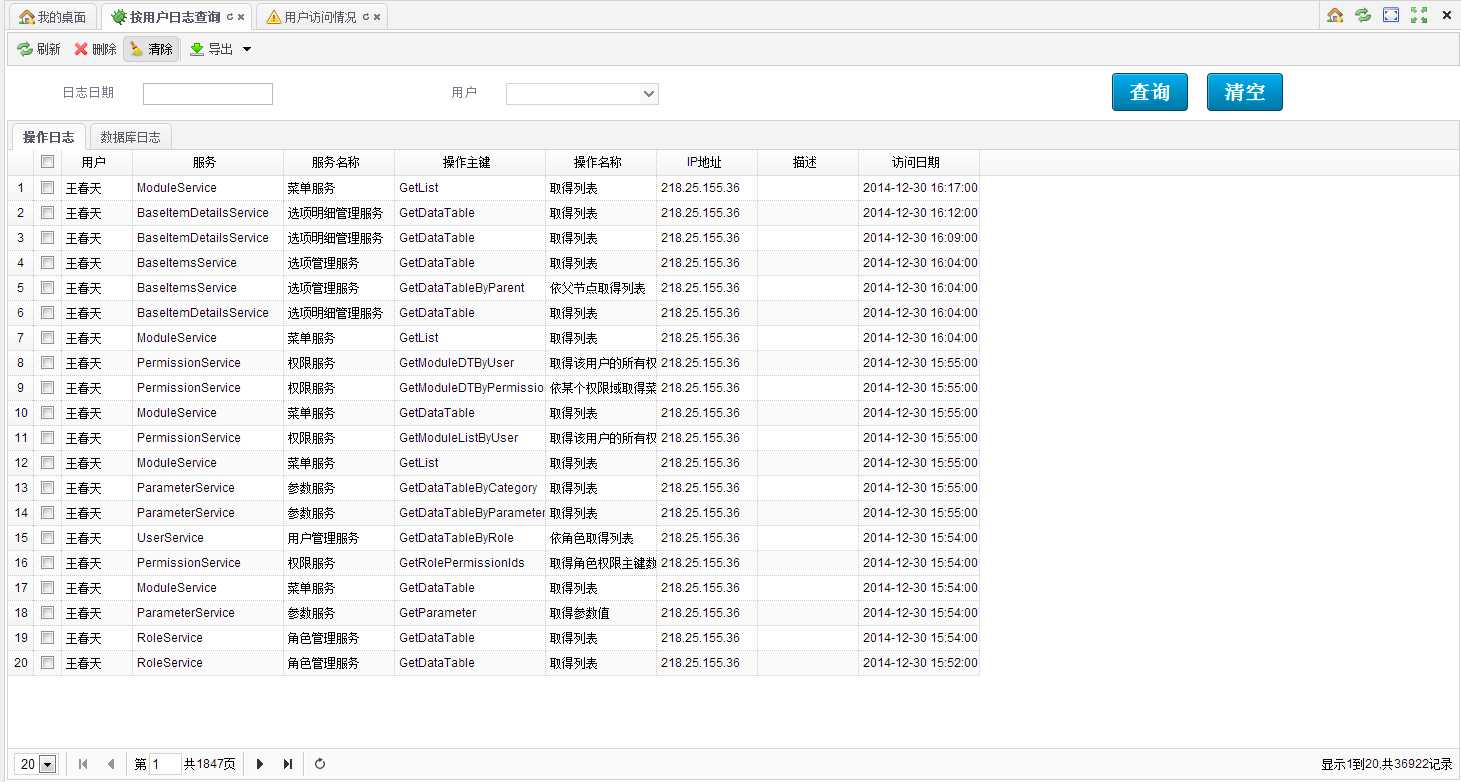Viewport: 1461px width, 782px height.
Task: Go to the first page of results
Action: 83,764
